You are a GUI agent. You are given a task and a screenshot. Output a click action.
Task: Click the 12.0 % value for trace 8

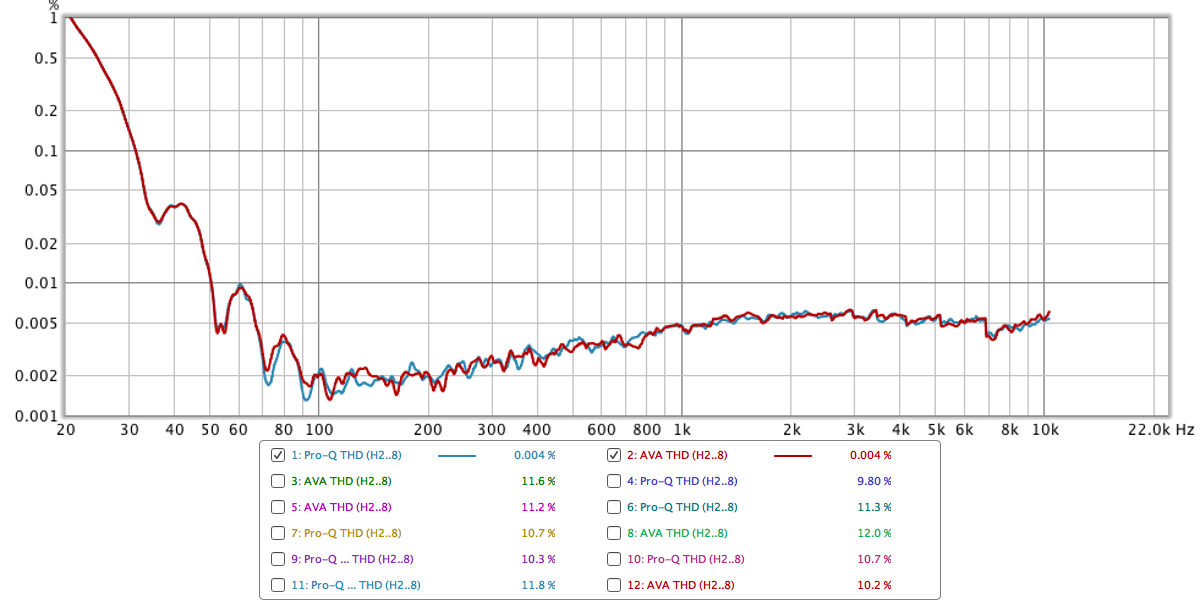pyautogui.click(x=874, y=533)
